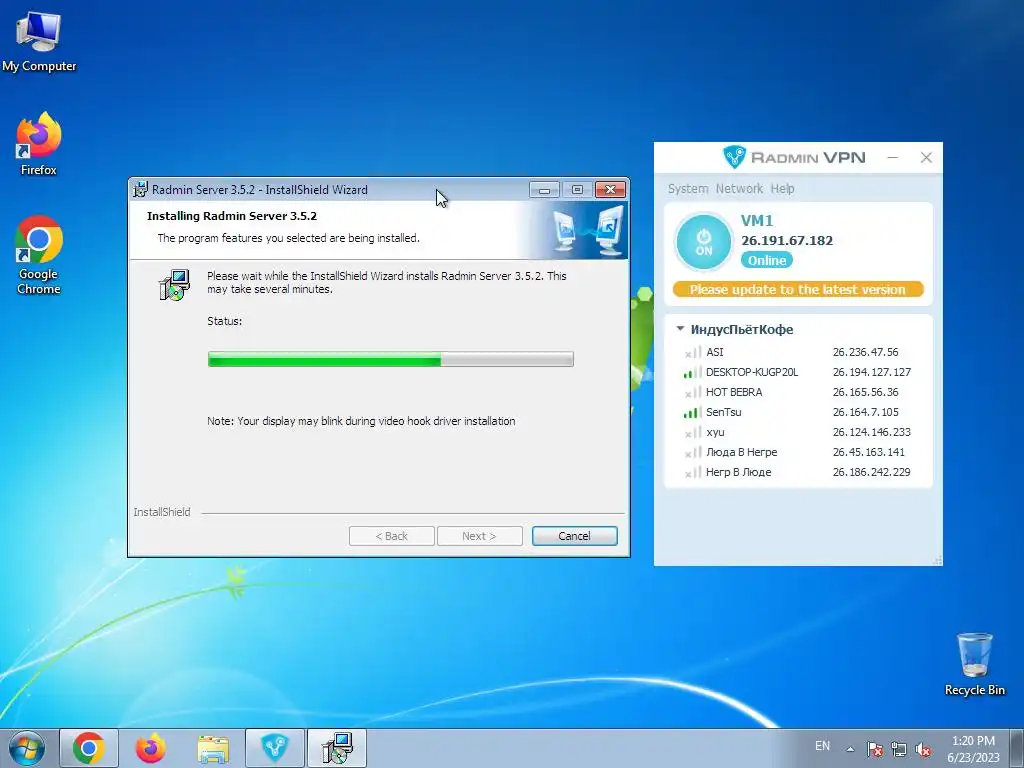Screen dimensions: 1024x768
Task: Select the HOT BEBRA peer
Action: point(798,392)
